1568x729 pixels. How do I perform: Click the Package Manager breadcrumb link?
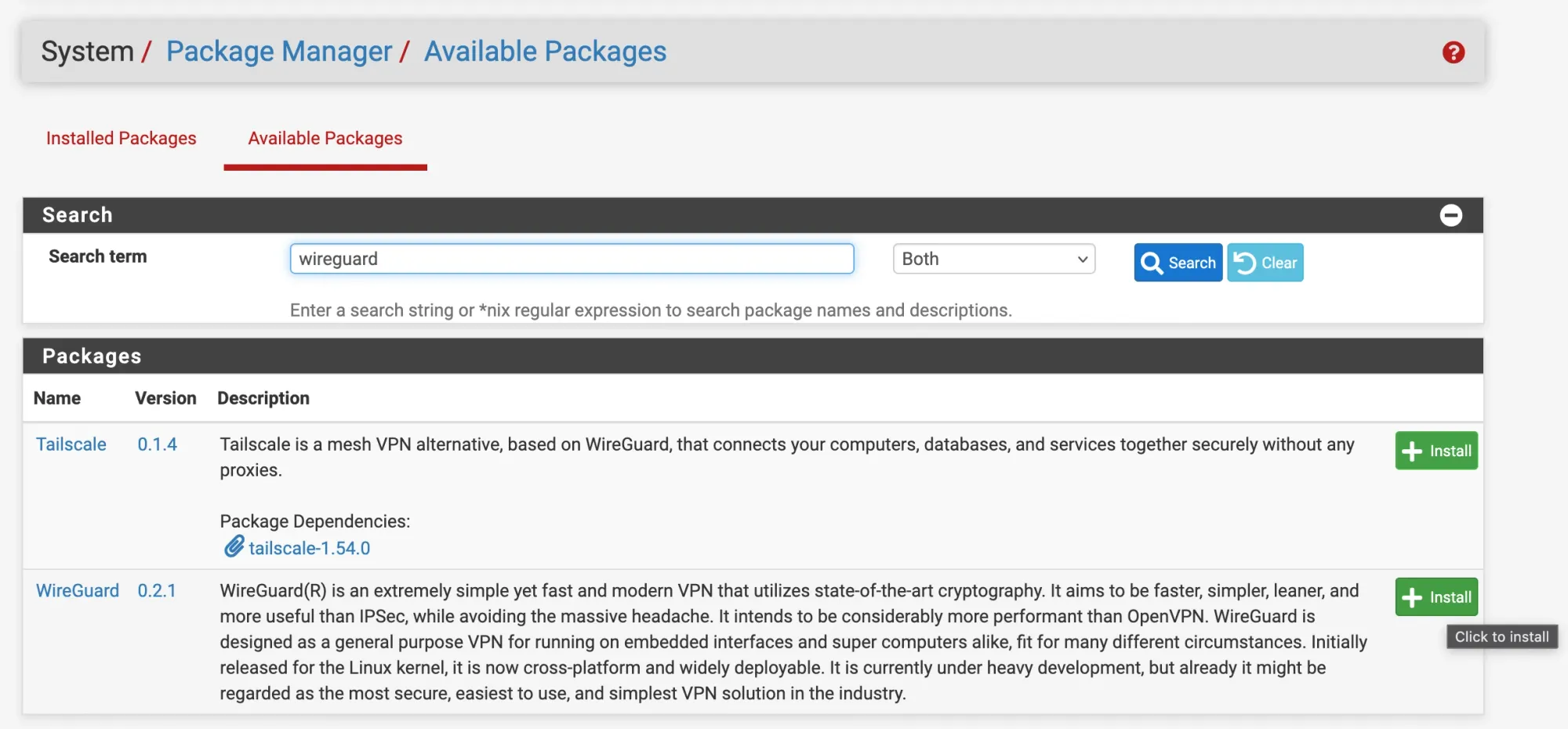279,51
